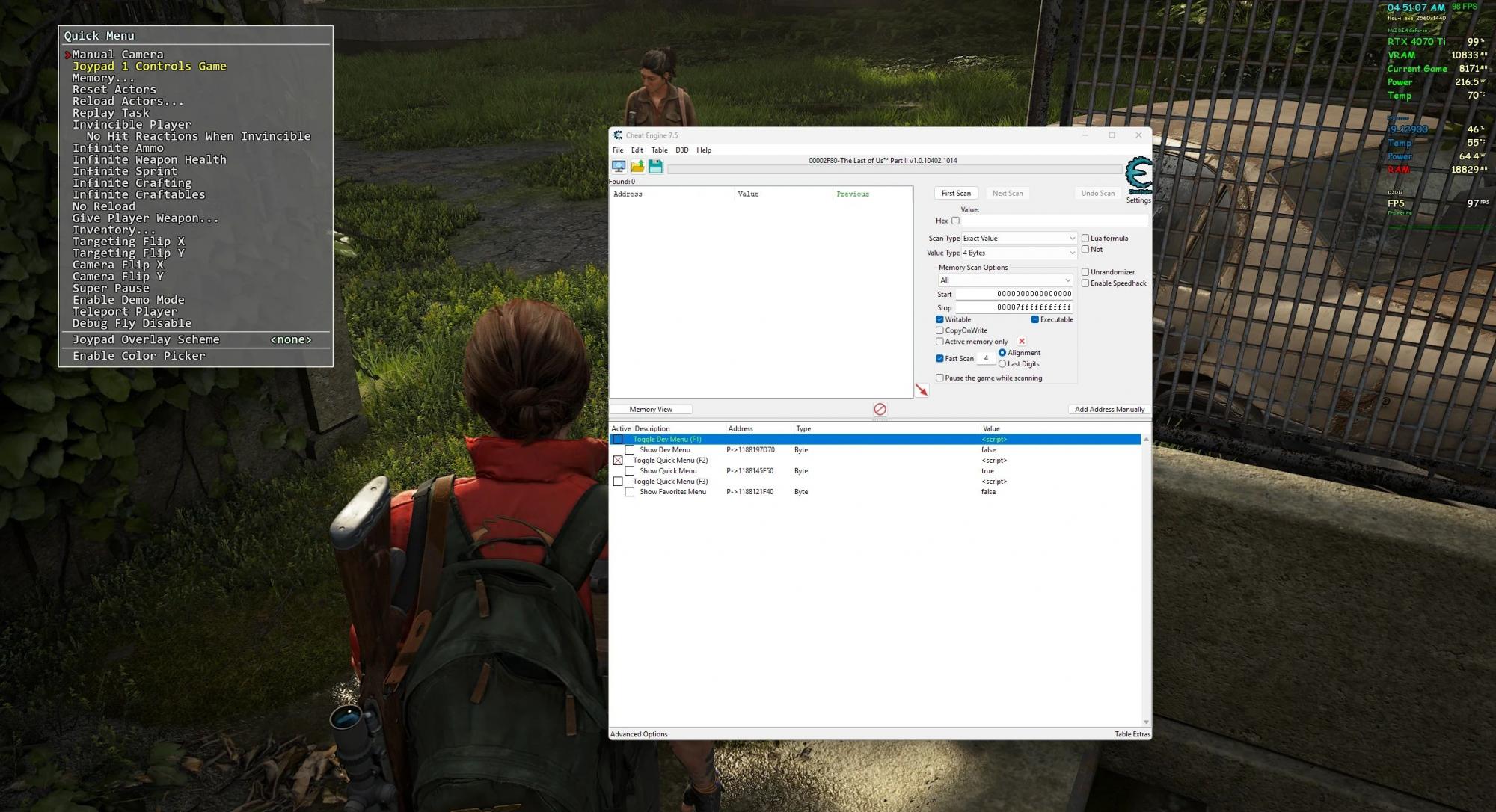The image size is (1496, 812).
Task: Click the scan Value input field
Action: pyautogui.click(x=1054, y=221)
